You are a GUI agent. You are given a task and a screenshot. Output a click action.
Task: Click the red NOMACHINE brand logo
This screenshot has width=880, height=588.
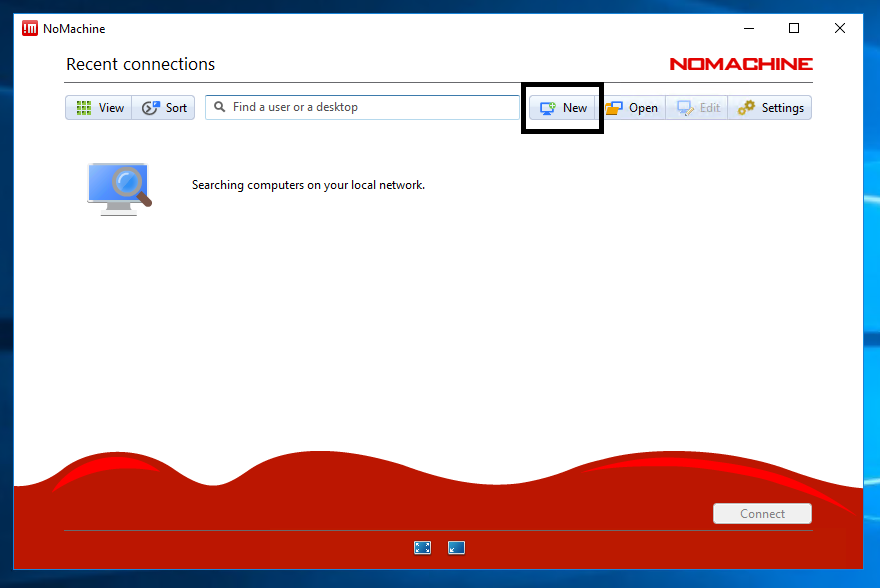tap(741, 64)
